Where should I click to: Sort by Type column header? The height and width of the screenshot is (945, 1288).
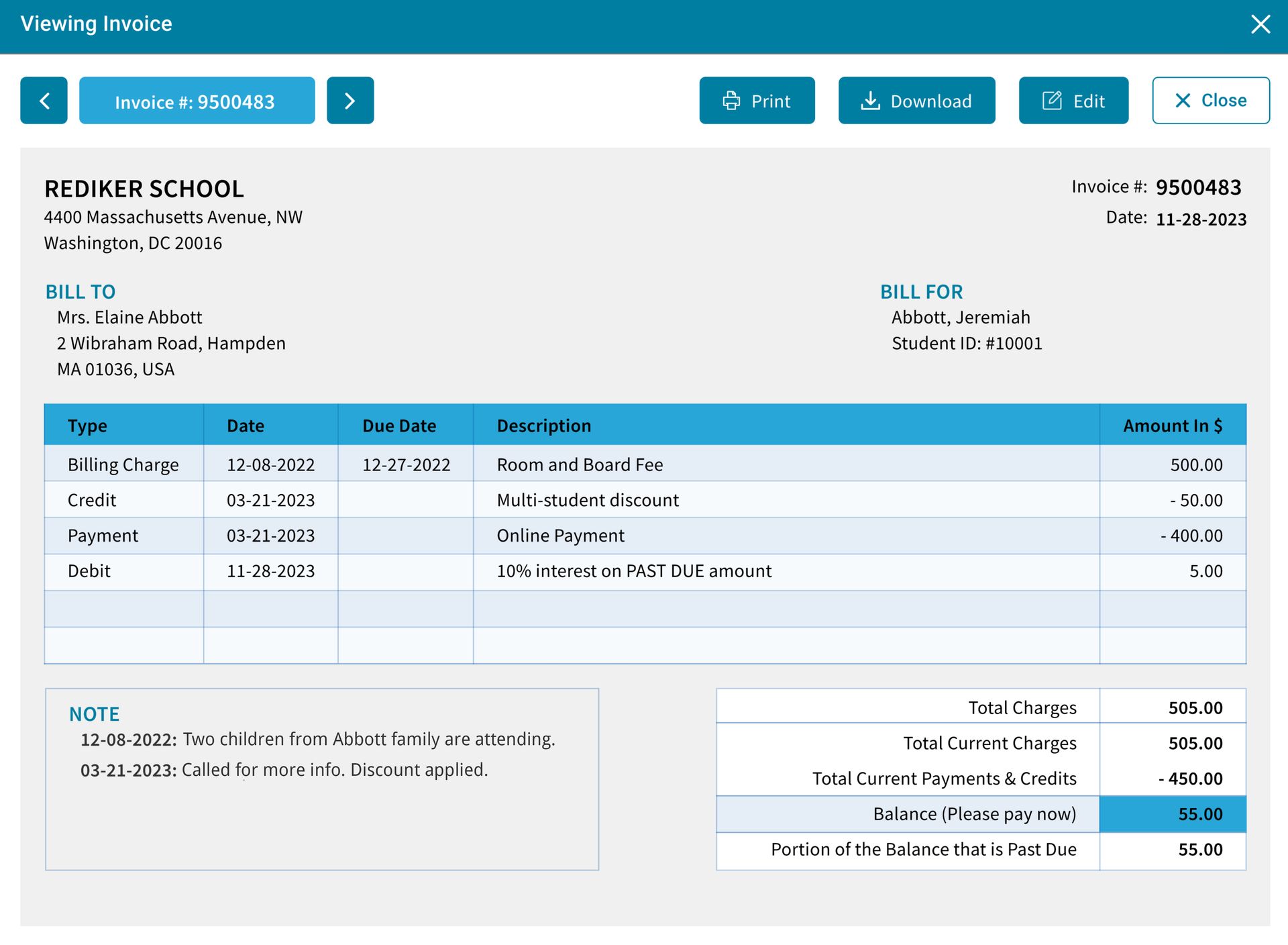88,426
